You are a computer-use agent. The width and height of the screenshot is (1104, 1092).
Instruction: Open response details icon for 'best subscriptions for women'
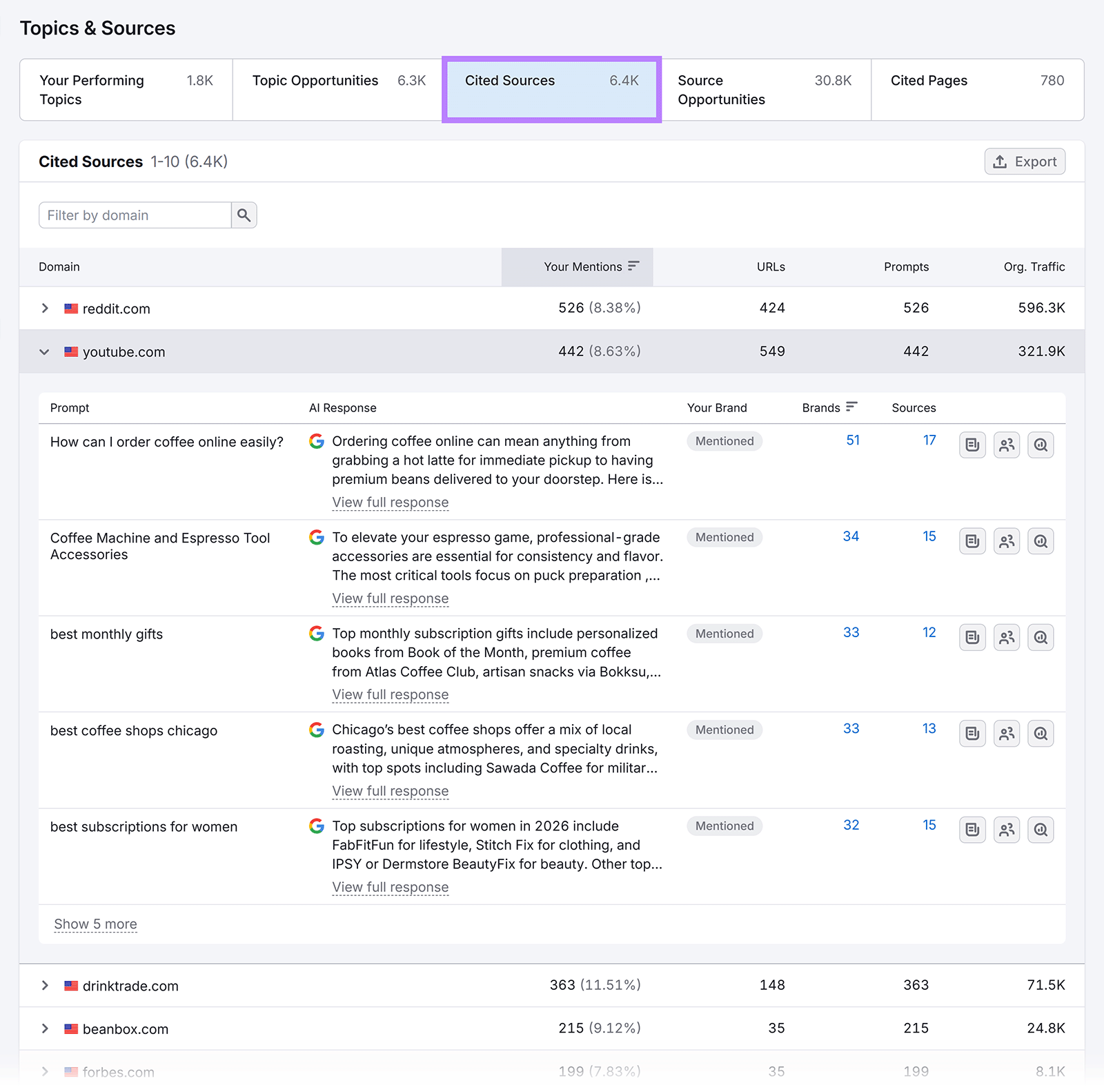(x=972, y=830)
